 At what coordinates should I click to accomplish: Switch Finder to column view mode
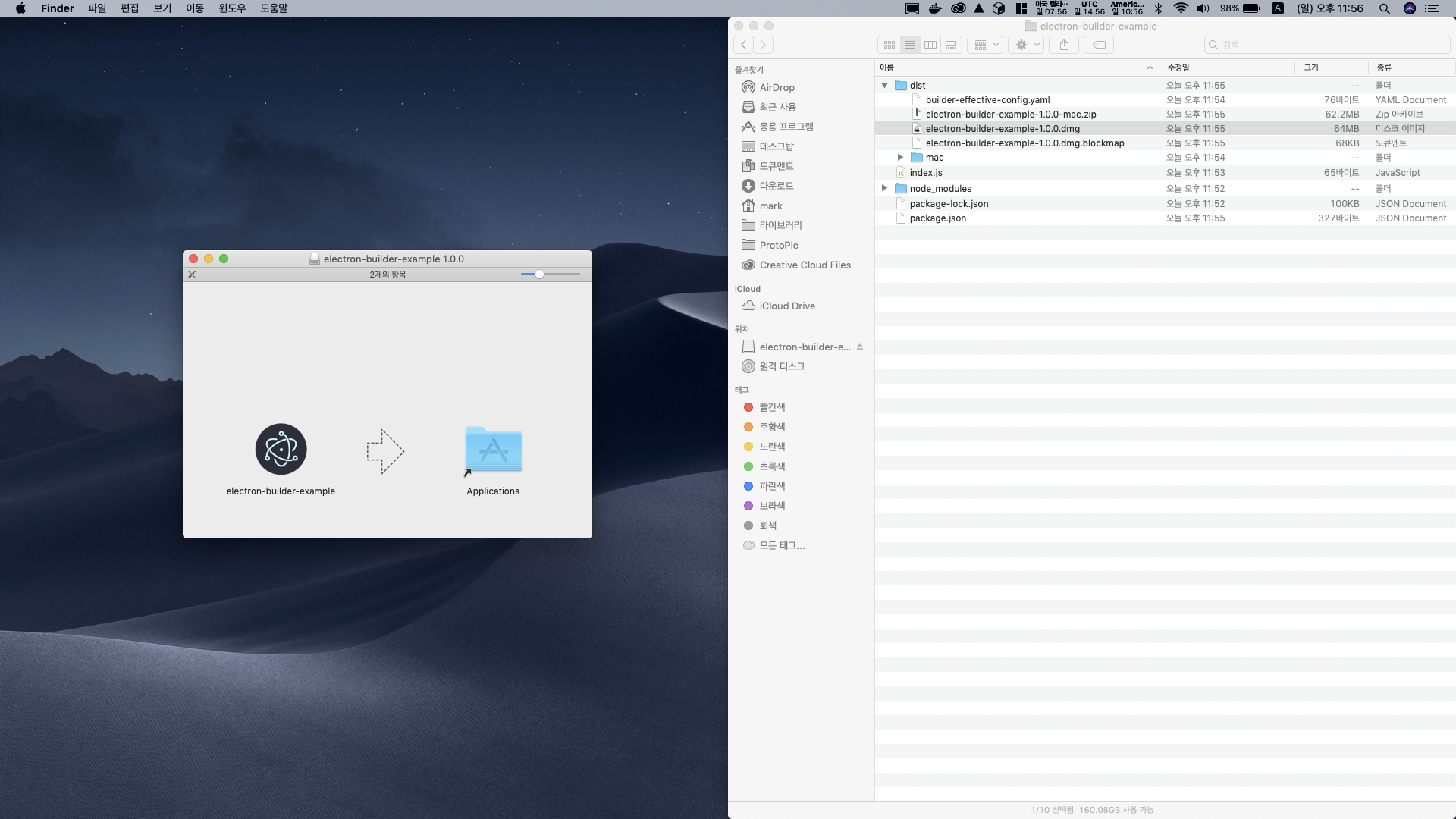(x=930, y=45)
